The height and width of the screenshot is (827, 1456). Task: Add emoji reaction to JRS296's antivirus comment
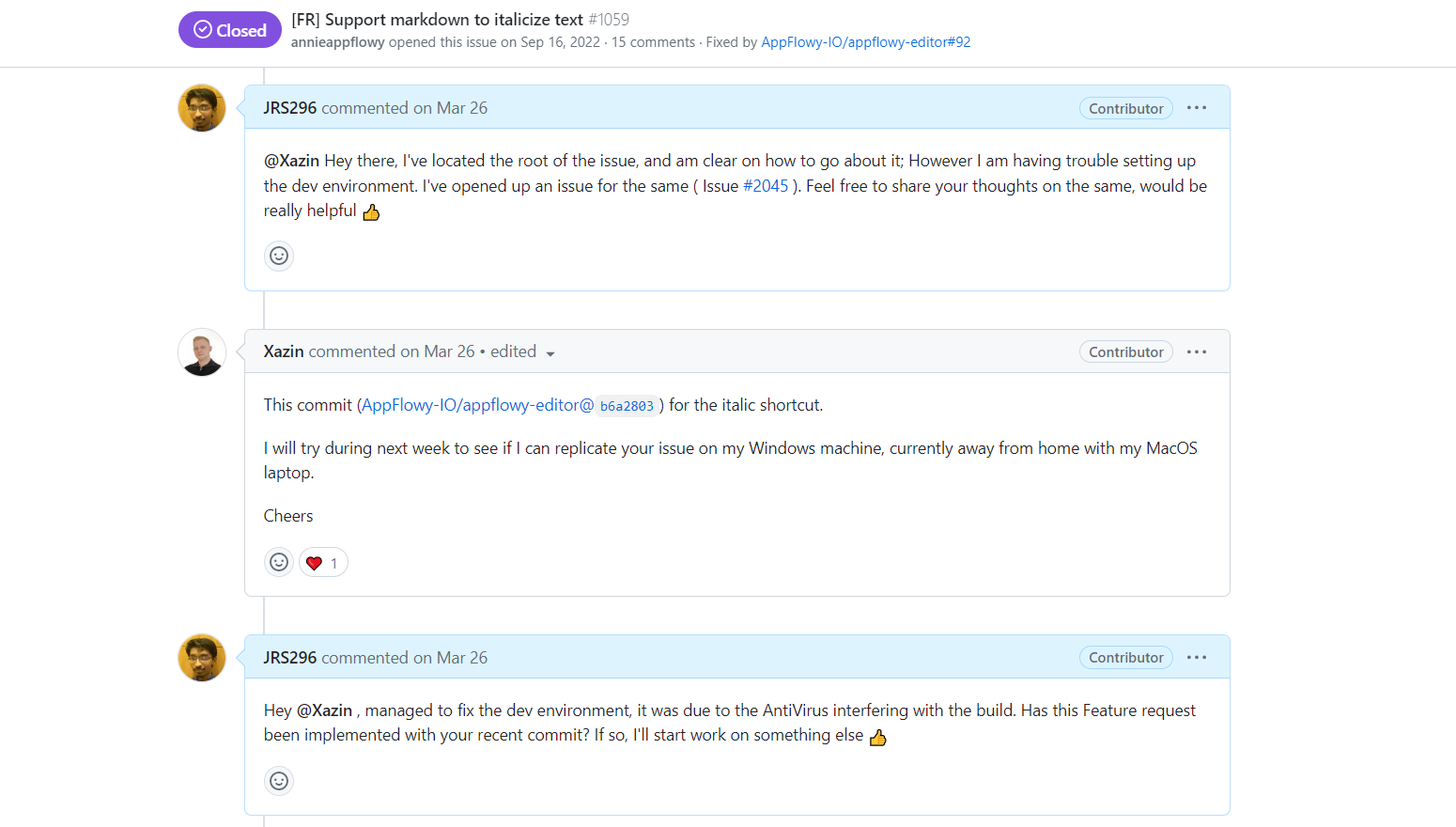(279, 781)
